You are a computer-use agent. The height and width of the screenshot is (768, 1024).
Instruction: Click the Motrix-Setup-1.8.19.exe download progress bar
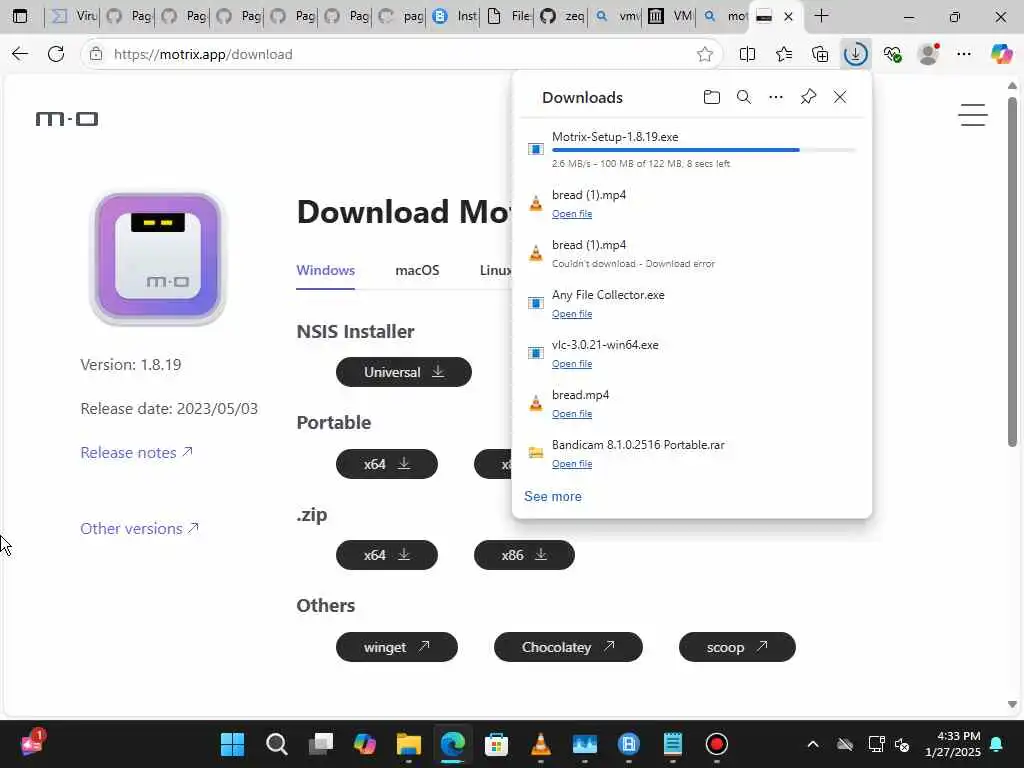coord(703,150)
